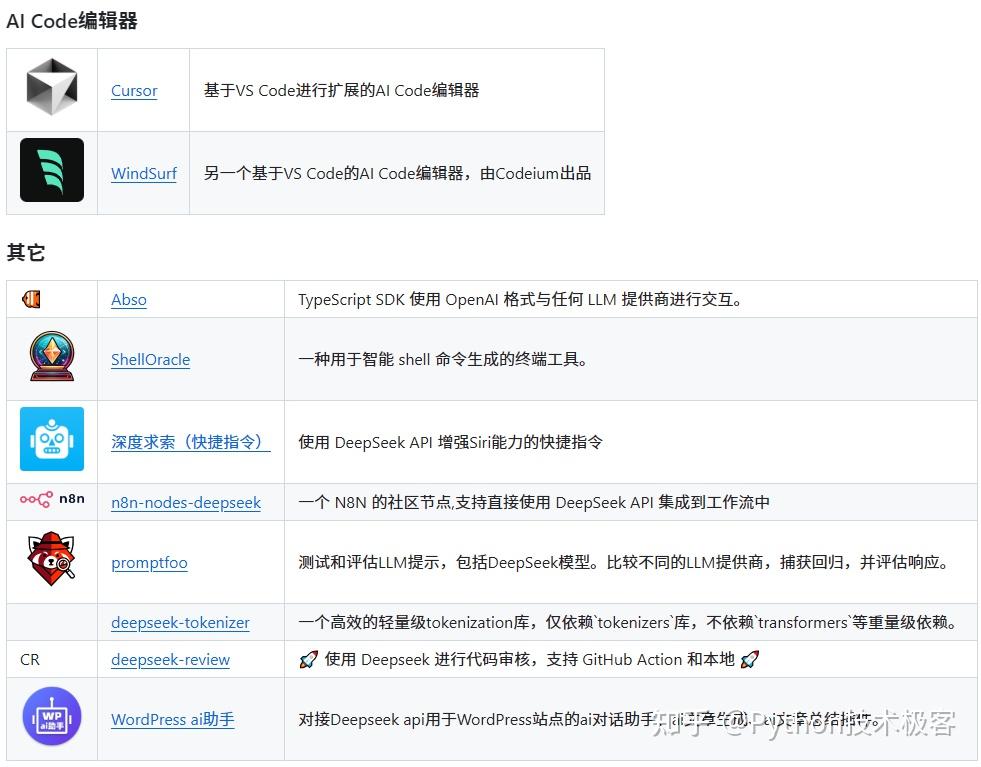
Task: Click the CR label beside deepseek-review
Action: click(29, 659)
